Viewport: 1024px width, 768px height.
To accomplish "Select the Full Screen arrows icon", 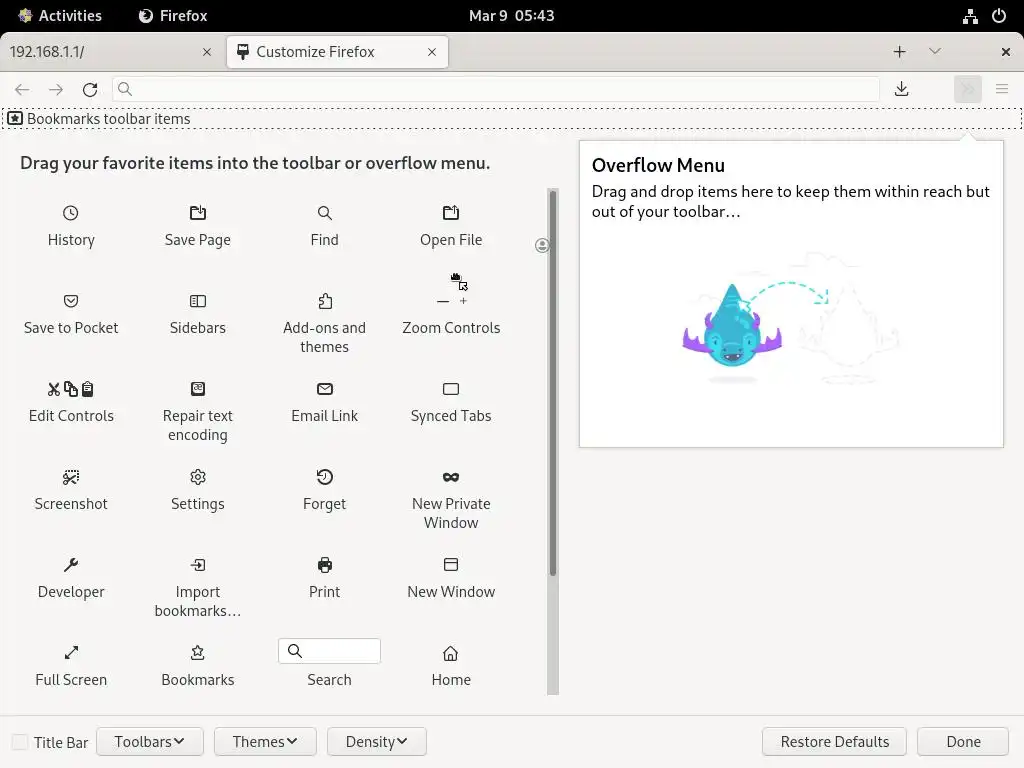I will click(x=71, y=653).
